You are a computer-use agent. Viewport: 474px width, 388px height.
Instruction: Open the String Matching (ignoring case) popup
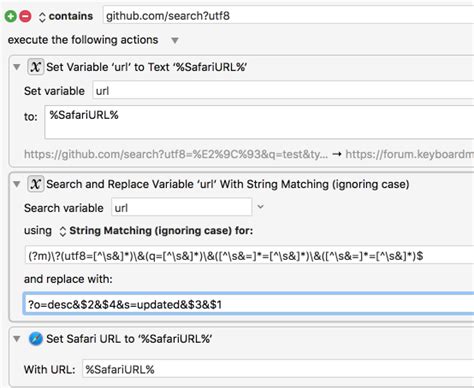tap(156, 231)
